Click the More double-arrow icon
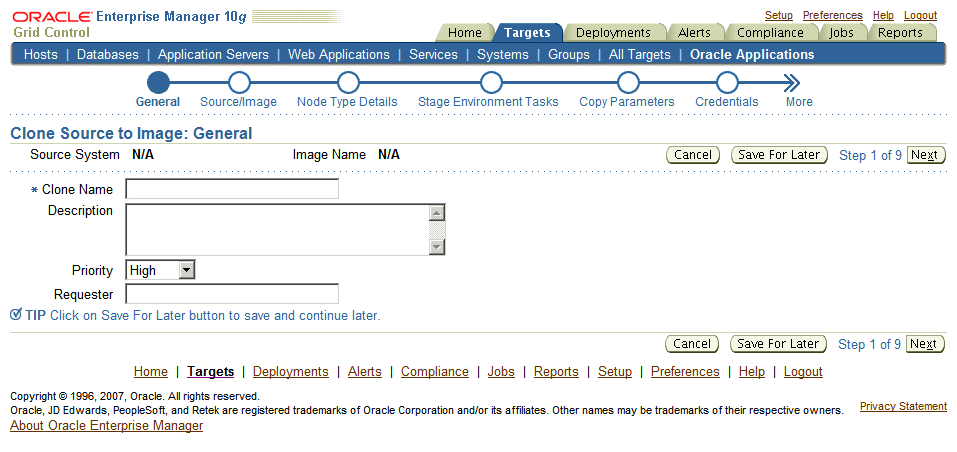Screen dimensions: 957x452 tap(792, 83)
